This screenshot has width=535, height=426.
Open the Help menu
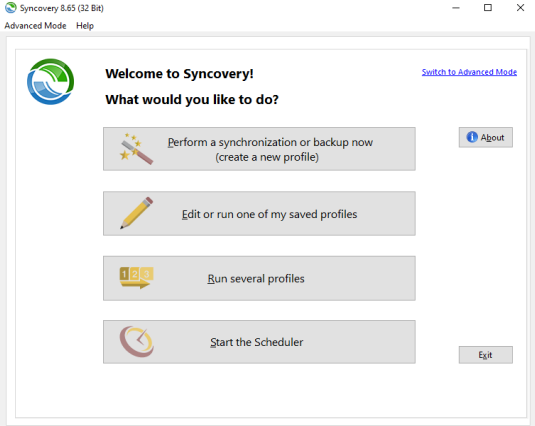click(85, 26)
